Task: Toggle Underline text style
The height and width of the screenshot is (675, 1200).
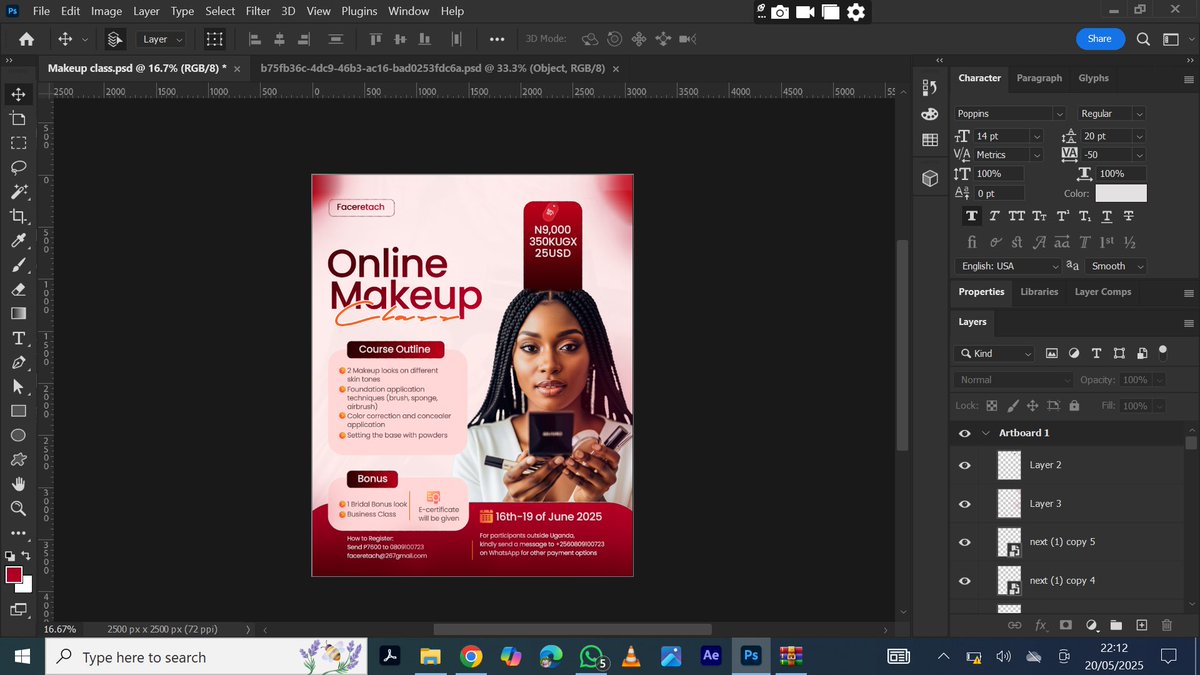Action: 1107,216
